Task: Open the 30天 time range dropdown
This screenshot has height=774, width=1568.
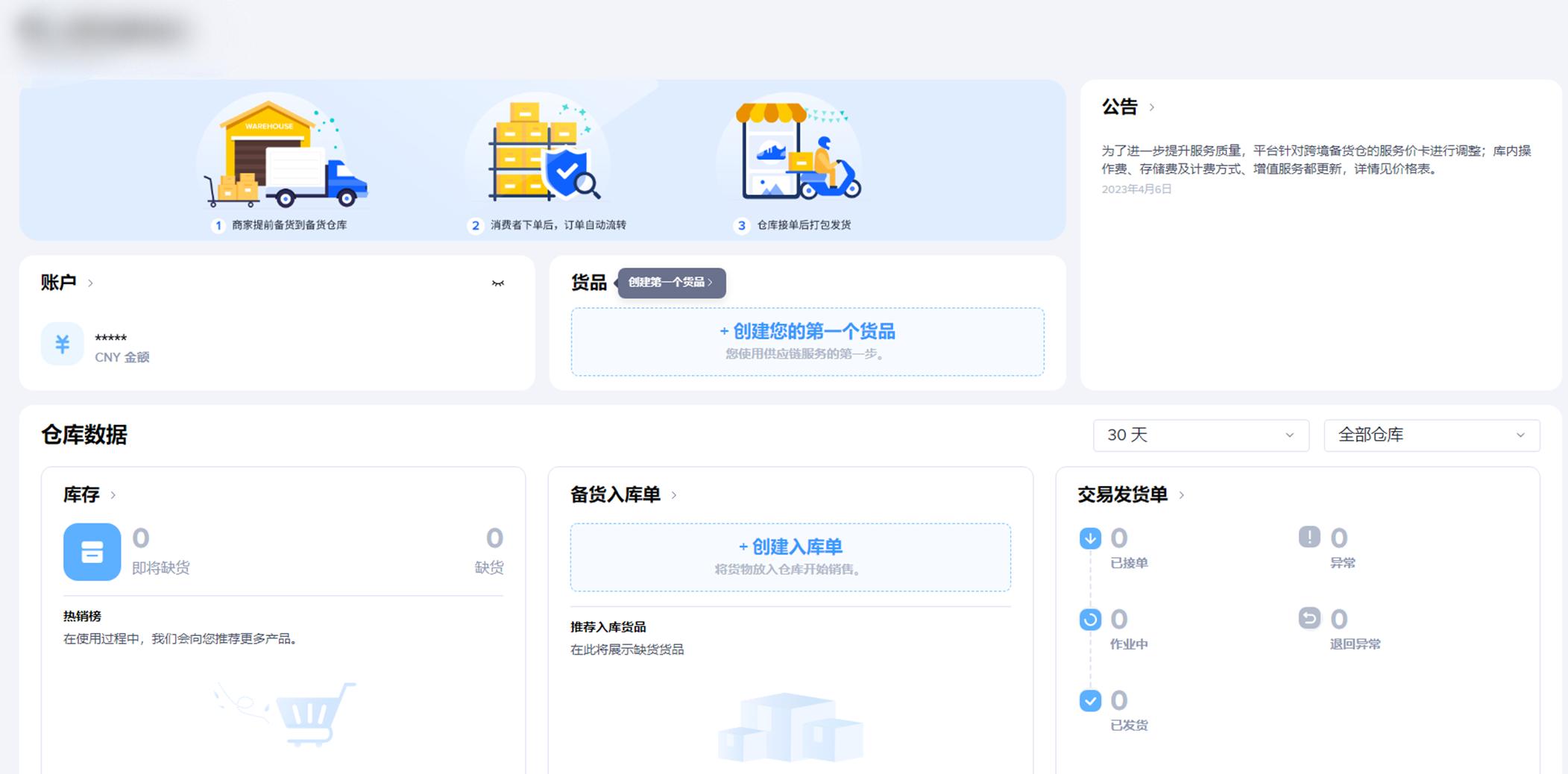Action: tap(1200, 435)
